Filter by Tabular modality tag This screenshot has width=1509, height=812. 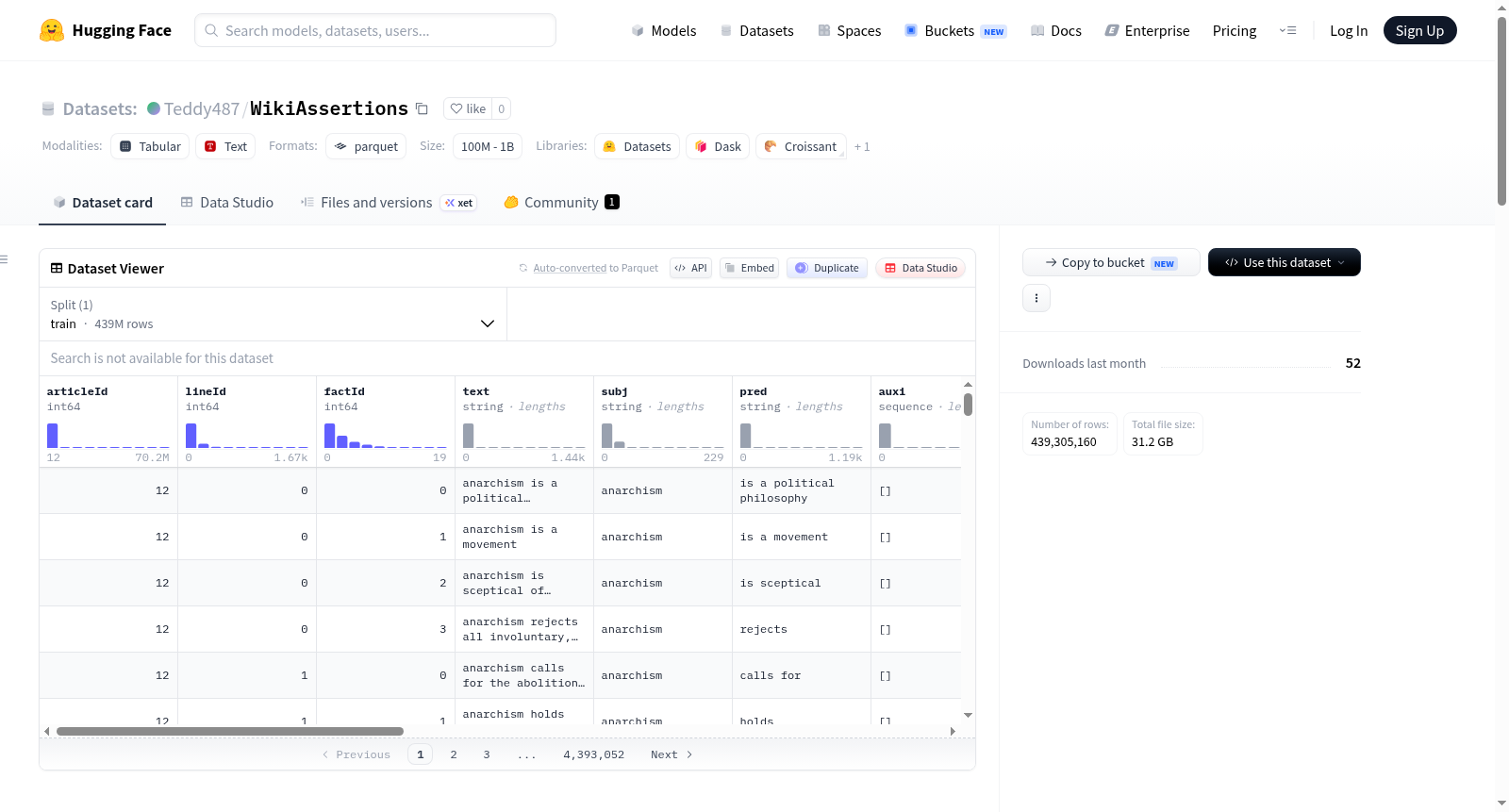[150, 146]
